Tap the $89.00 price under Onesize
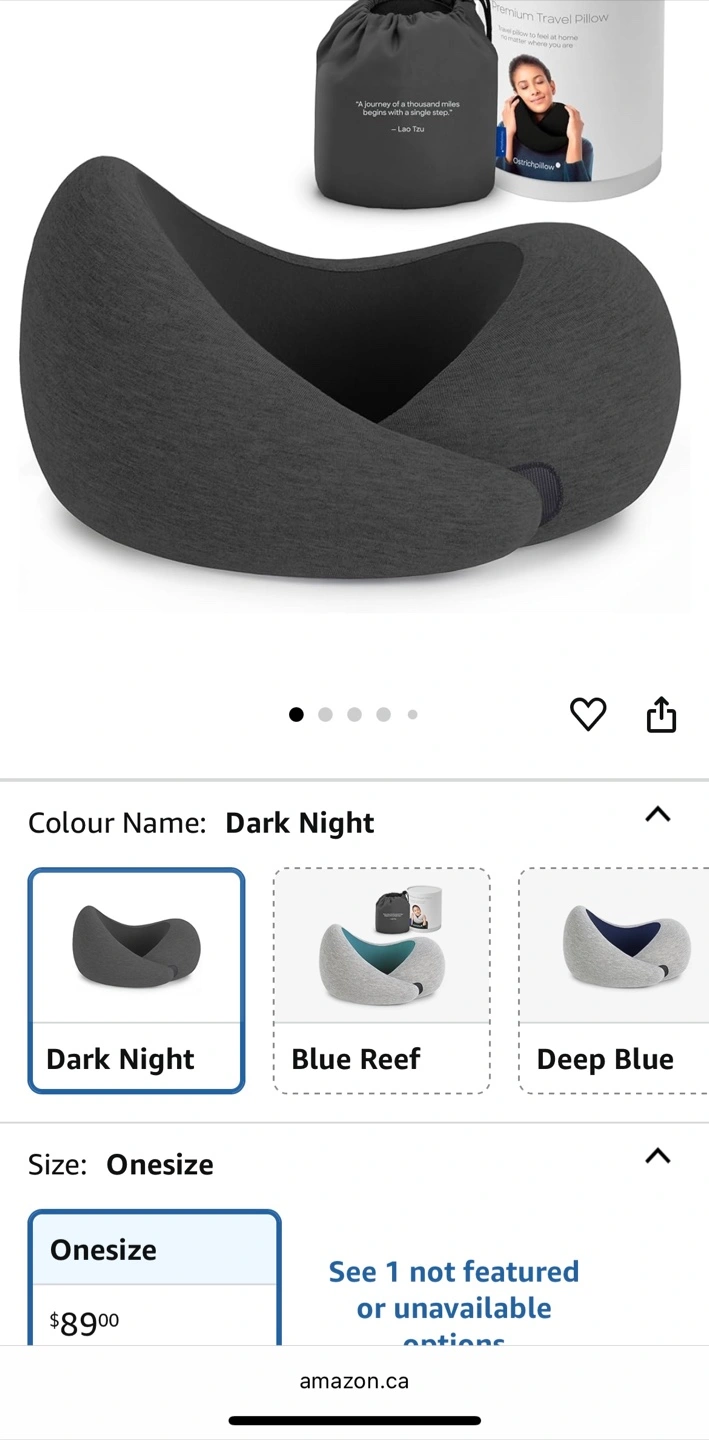Viewport: 709px width, 1440px height. (x=84, y=1323)
